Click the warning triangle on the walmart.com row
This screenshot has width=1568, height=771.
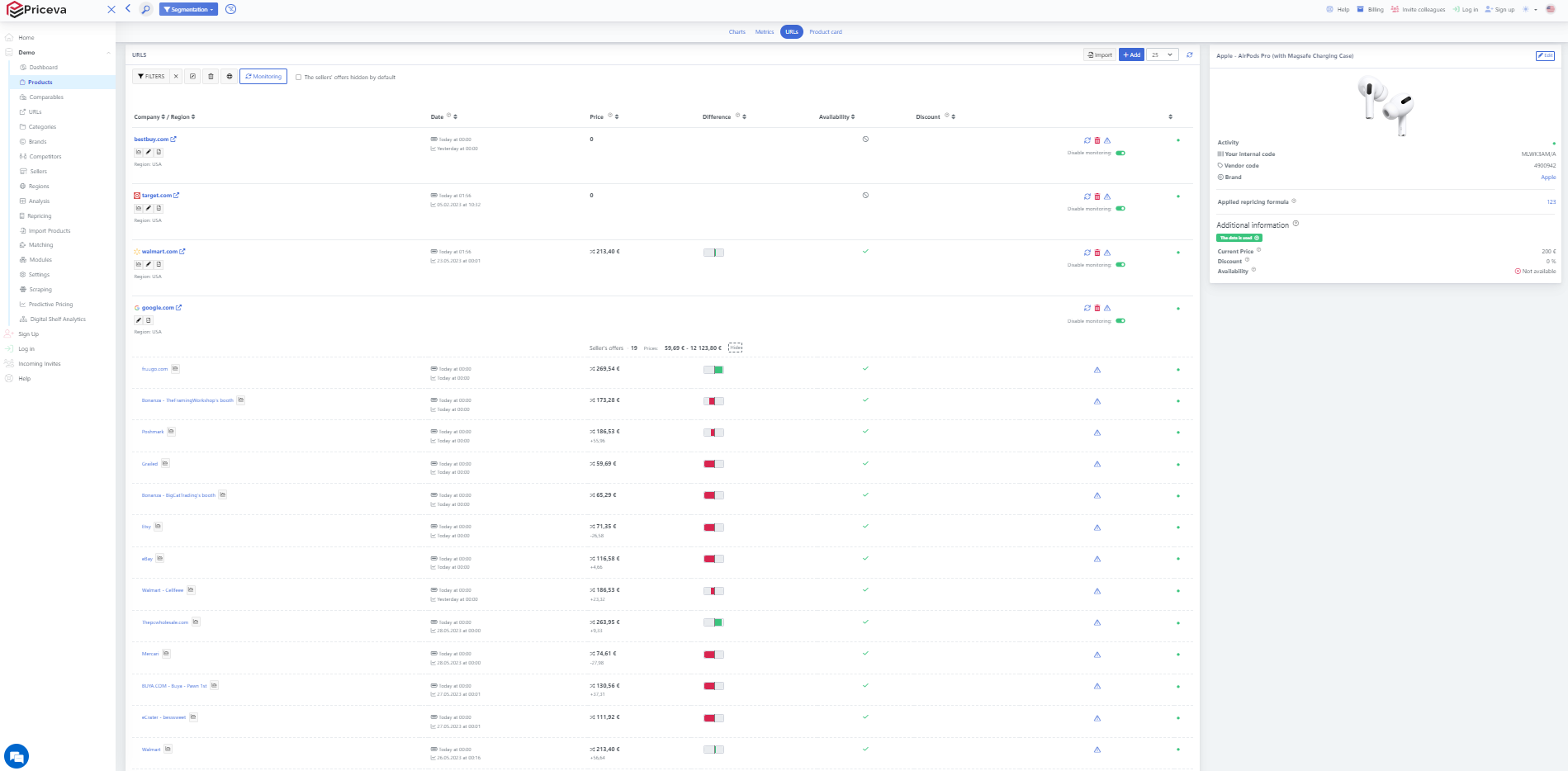tap(1107, 252)
